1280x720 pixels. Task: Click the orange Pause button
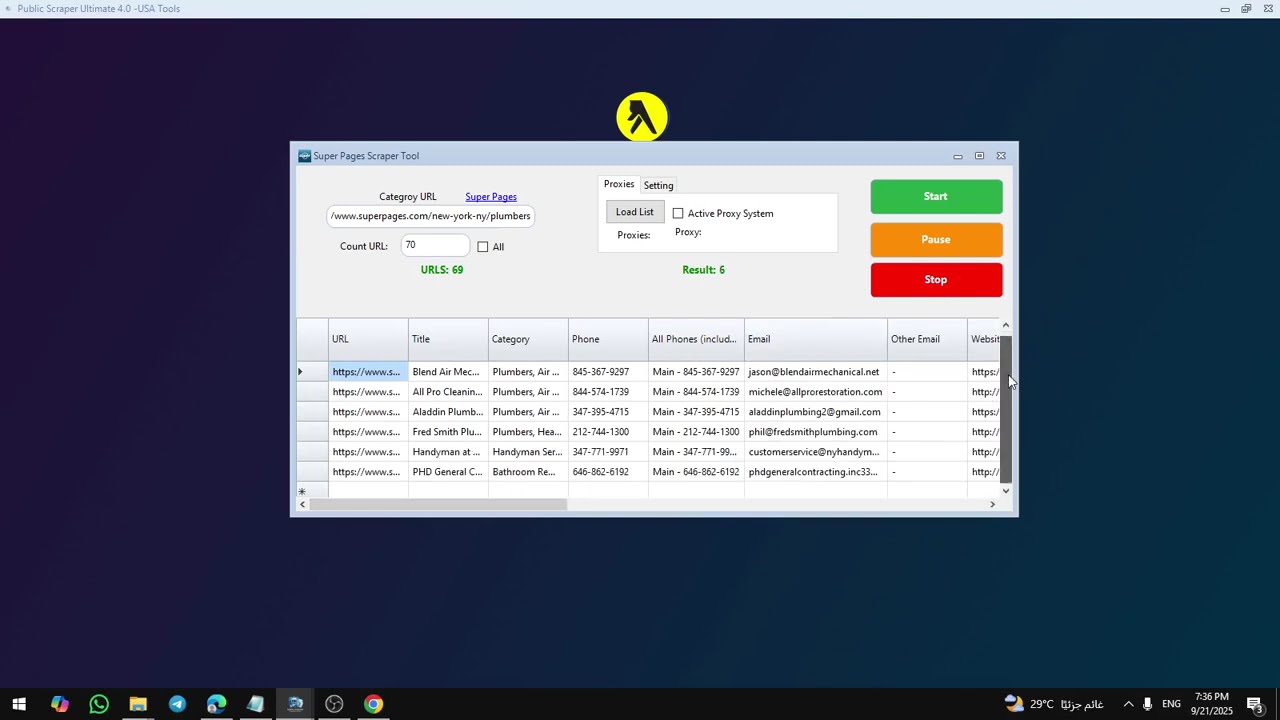[936, 240]
